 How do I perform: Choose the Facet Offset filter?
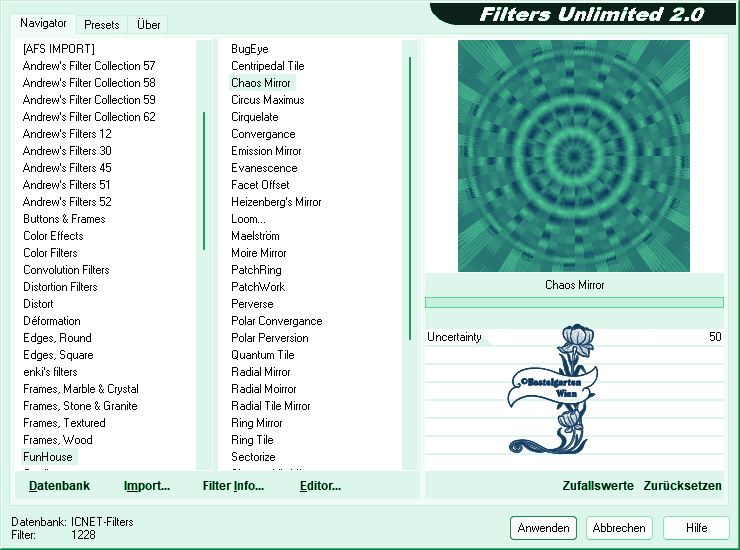(260, 185)
